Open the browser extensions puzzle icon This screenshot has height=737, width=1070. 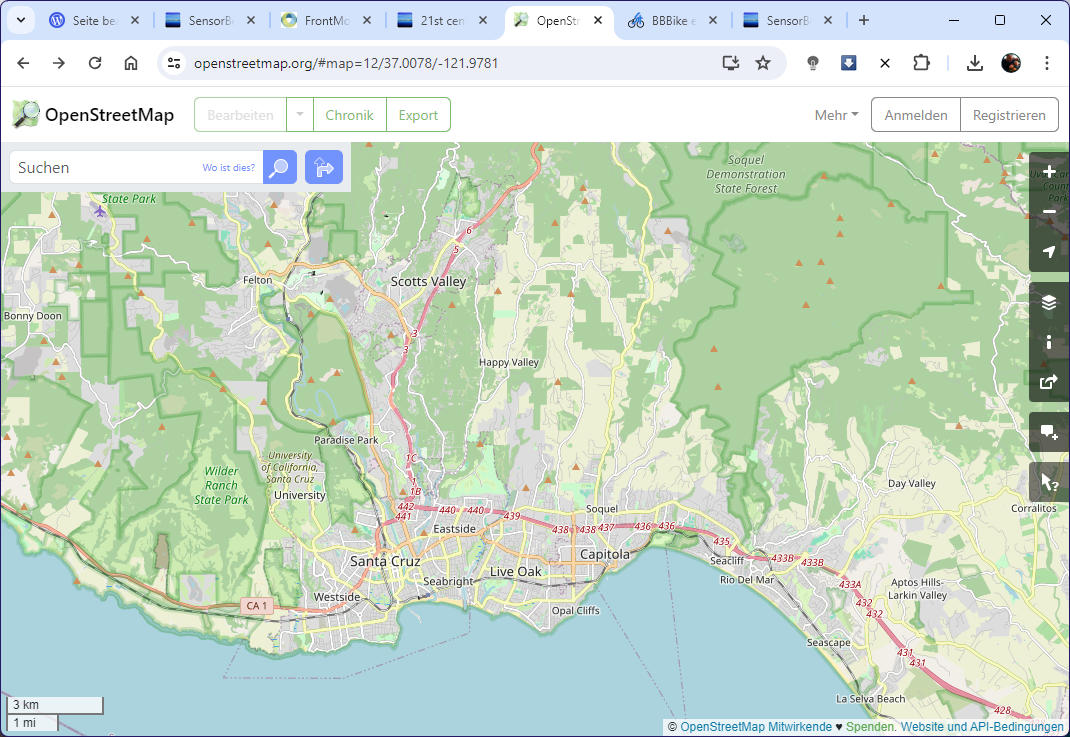(920, 62)
